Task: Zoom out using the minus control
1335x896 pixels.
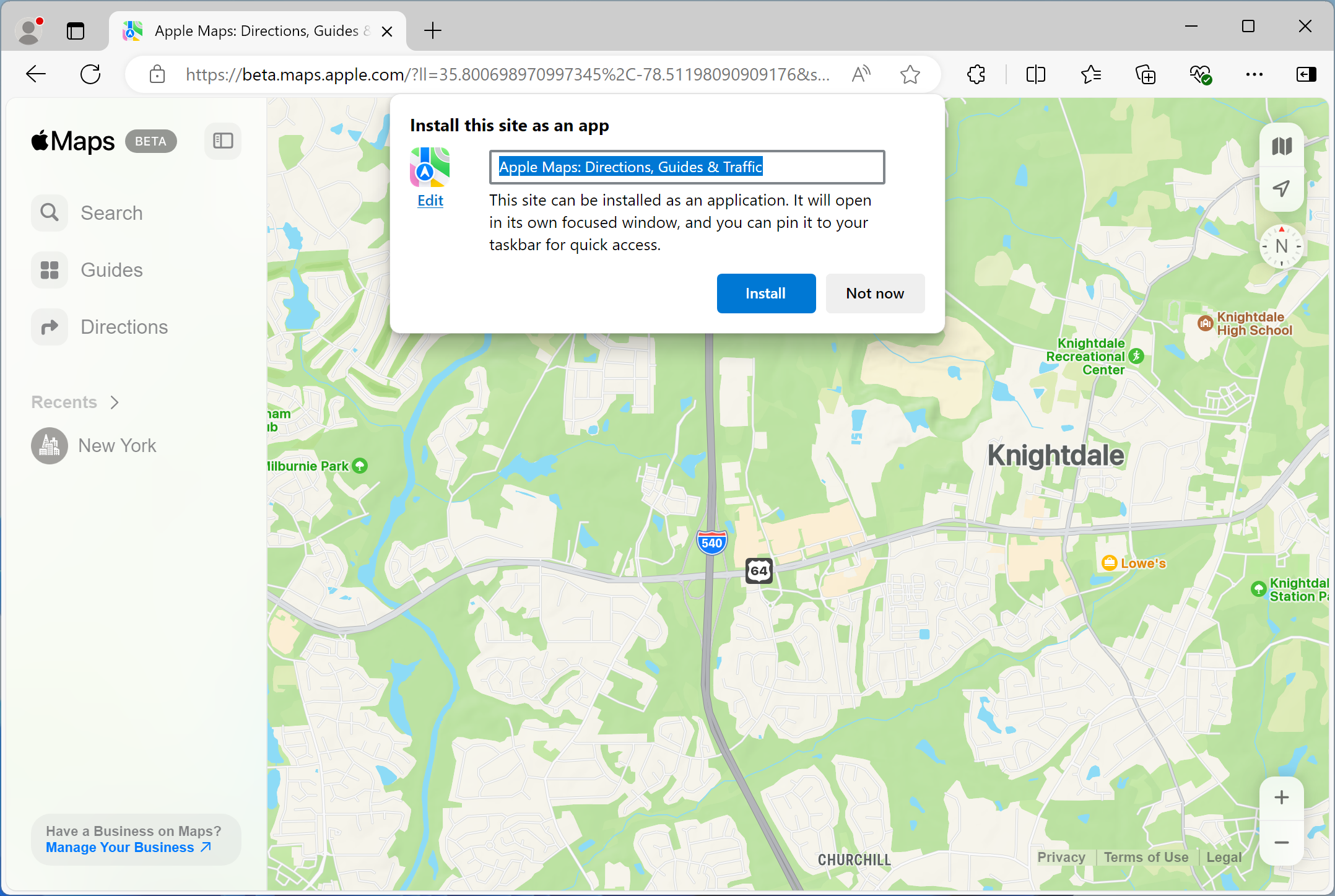Action: (x=1281, y=843)
